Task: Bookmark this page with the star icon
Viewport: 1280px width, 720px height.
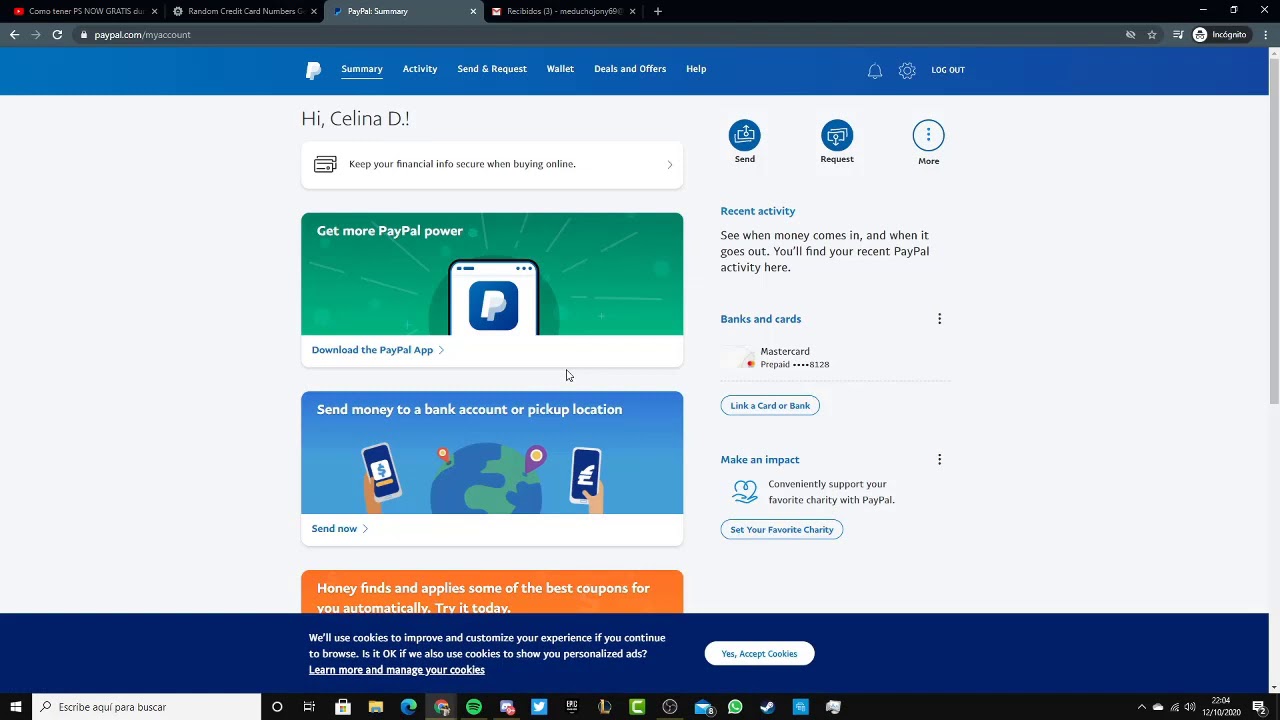Action: pyautogui.click(x=1152, y=35)
